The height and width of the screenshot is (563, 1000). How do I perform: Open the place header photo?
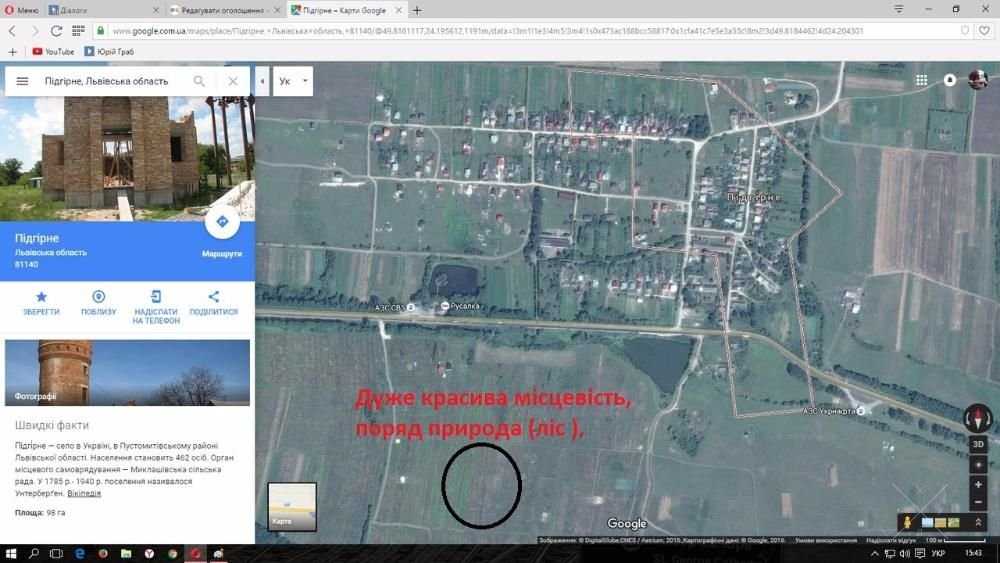[128, 158]
